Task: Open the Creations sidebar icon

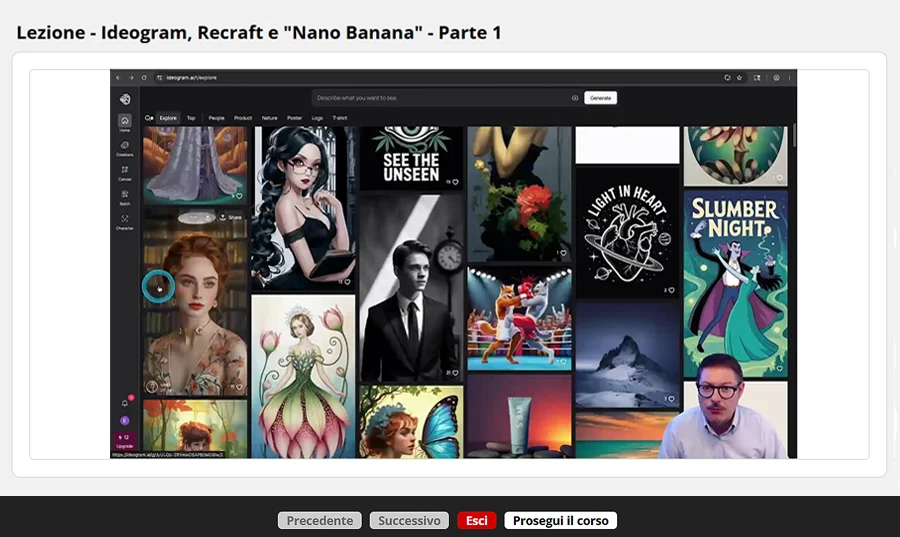Action: [x=125, y=146]
